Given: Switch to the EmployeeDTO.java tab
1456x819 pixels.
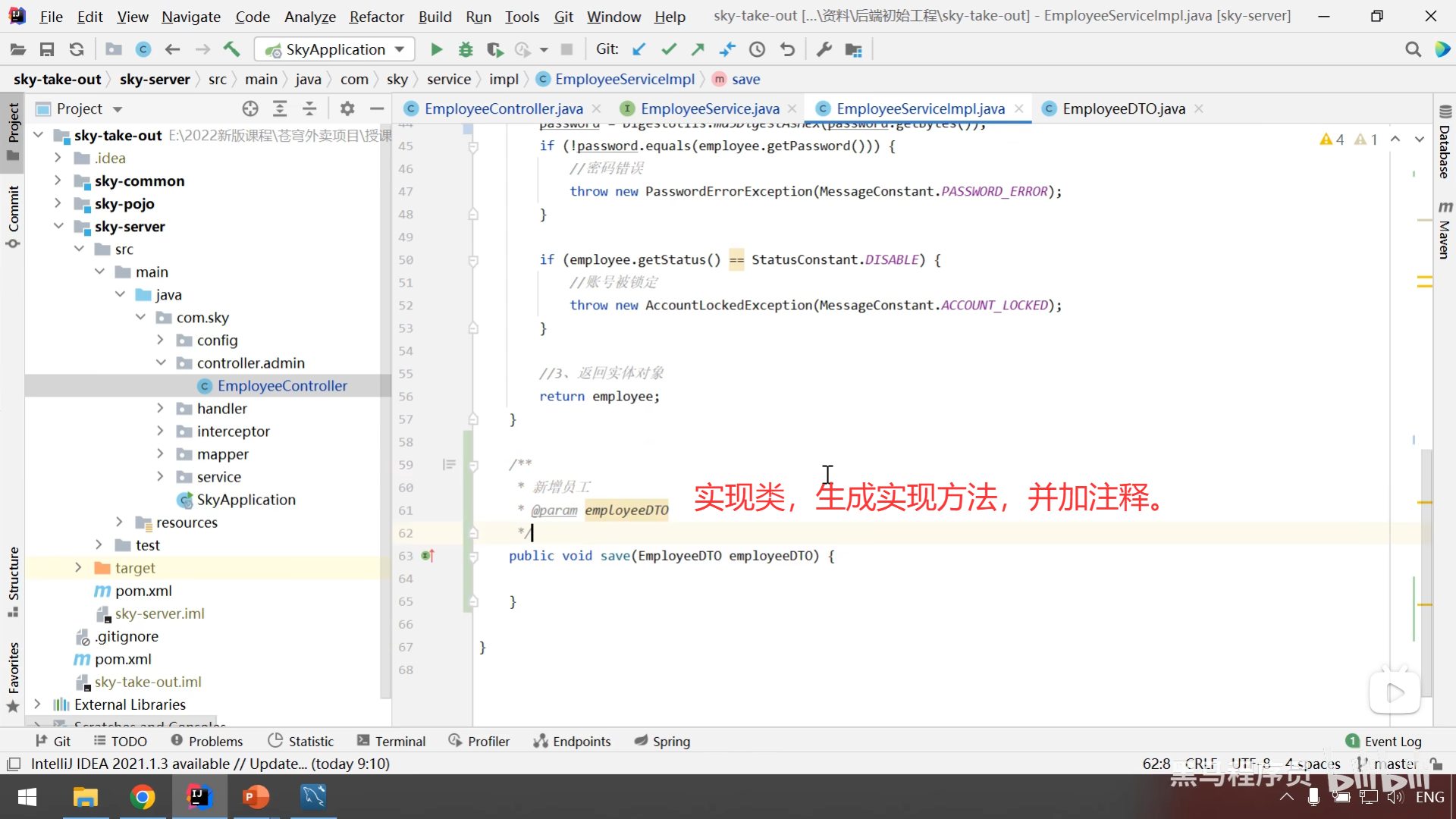Looking at the screenshot, I should pos(1123,108).
